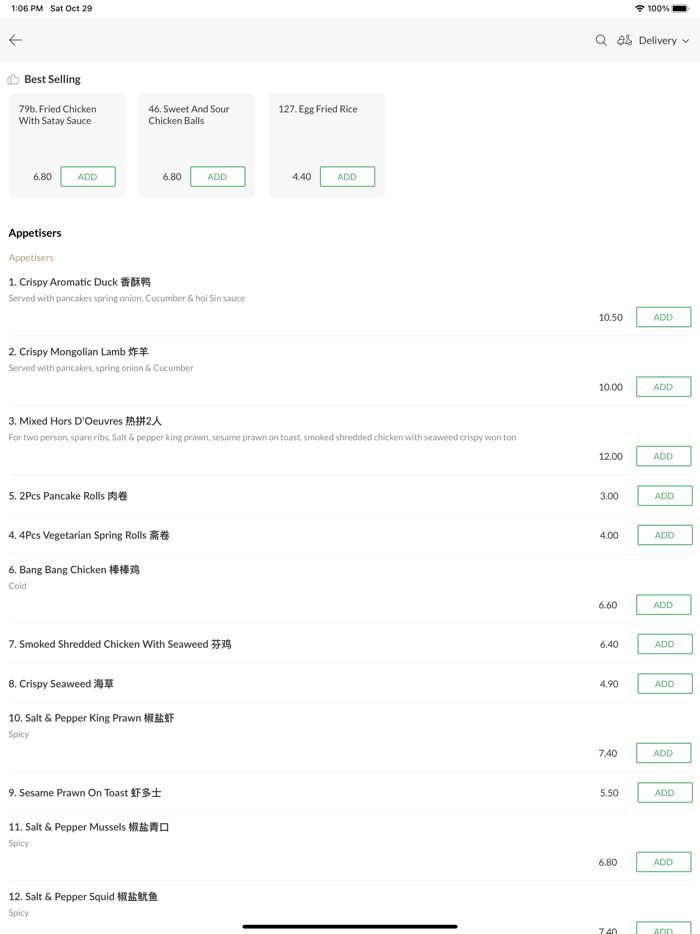700x934 pixels.
Task: Add Crispy Aromatic Duck to basket
Action: pyautogui.click(x=663, y=317)
